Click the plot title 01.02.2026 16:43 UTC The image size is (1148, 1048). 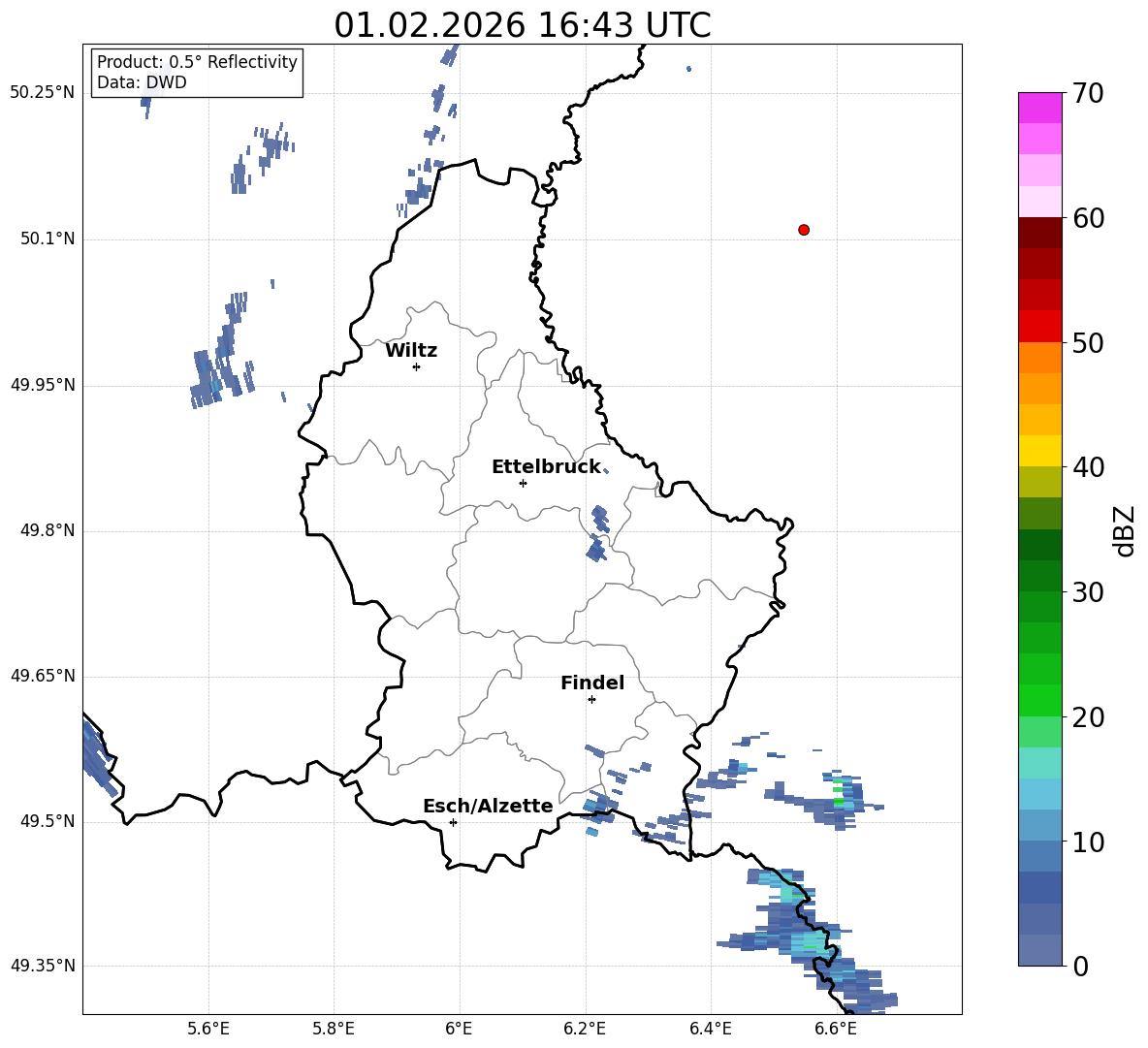tap(522, 25)
